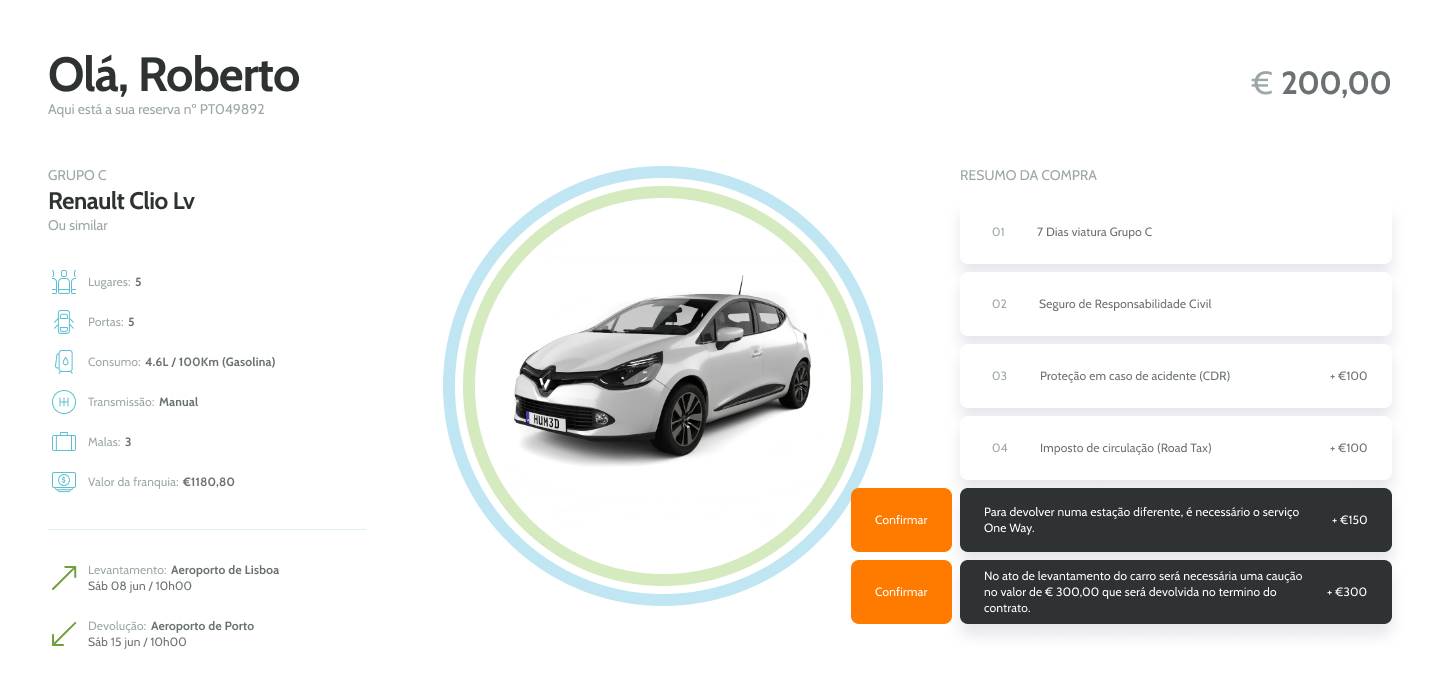
Task: Click the + €150 One Way amount
Action: 1349,520
